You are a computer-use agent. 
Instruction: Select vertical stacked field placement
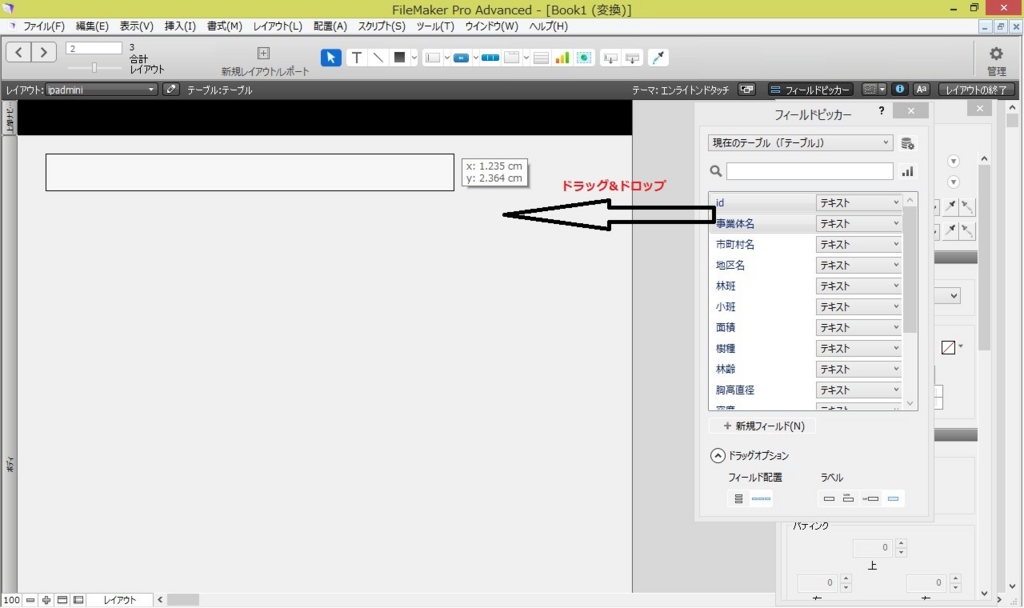pos(739,499)
